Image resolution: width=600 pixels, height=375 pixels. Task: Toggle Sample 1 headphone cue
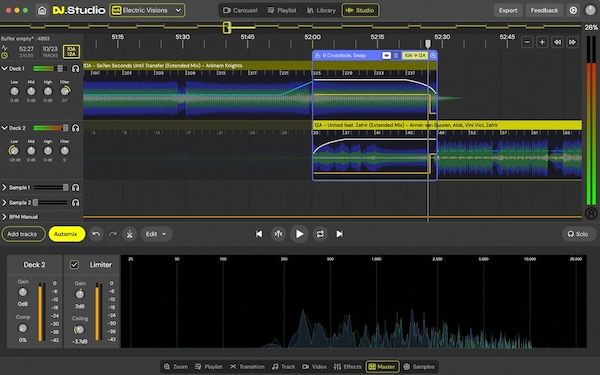point(75,188)
